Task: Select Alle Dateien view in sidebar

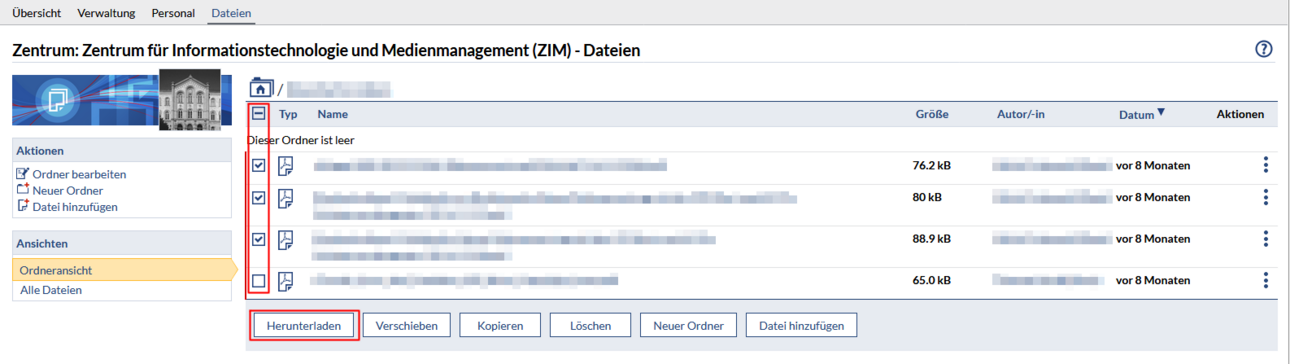Action: tap(51, 290)
